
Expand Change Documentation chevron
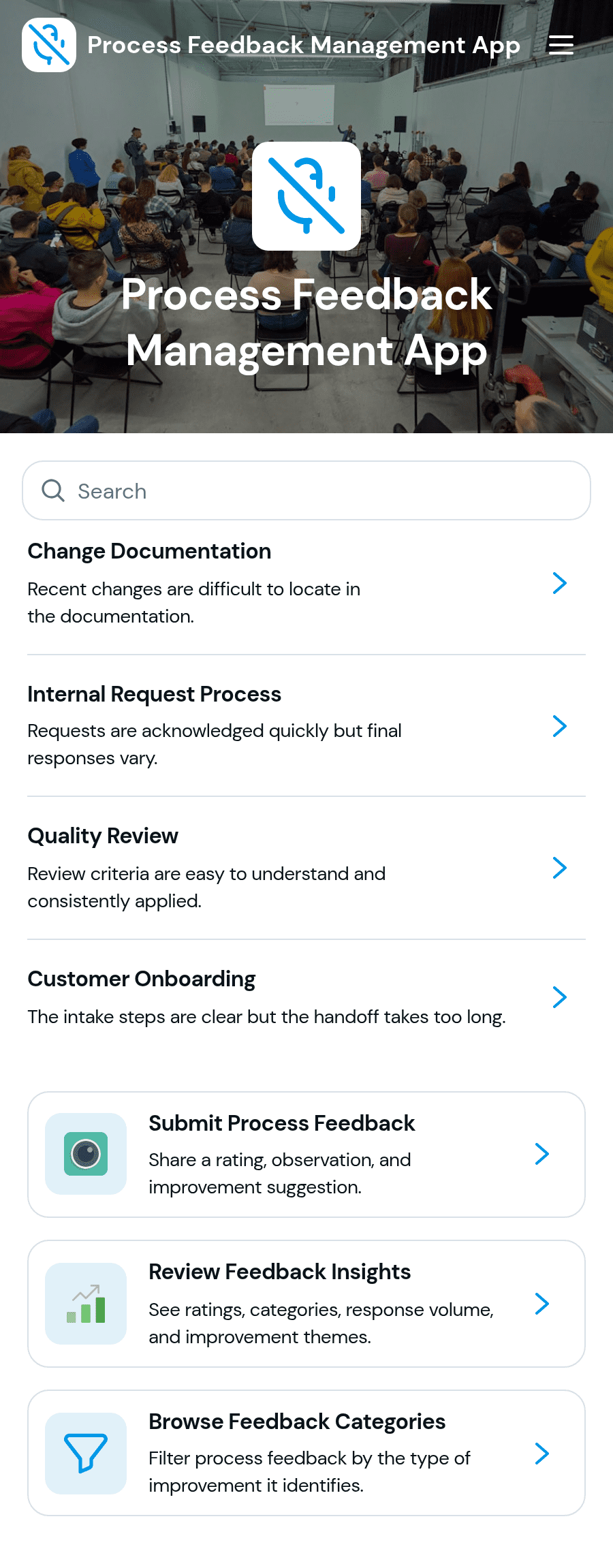coord(560,583)
